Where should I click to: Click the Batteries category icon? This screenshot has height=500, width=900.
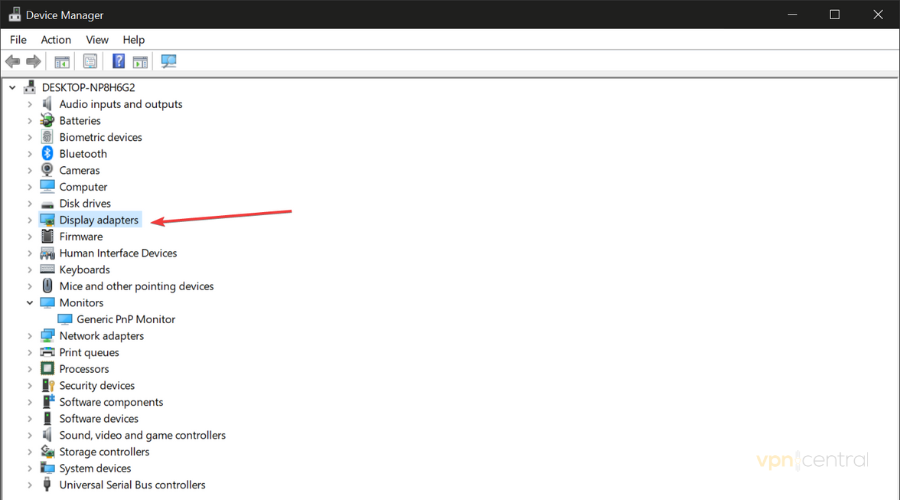click(48, 121)
